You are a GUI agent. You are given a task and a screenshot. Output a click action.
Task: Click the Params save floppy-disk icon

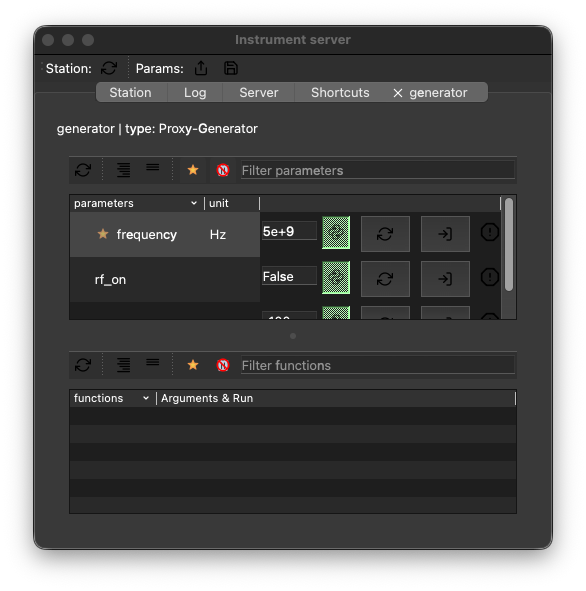click(231, 68)
